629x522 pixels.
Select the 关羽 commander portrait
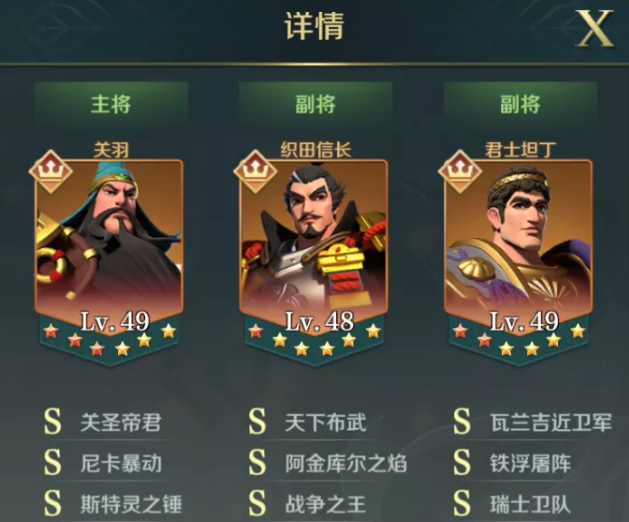109,237
